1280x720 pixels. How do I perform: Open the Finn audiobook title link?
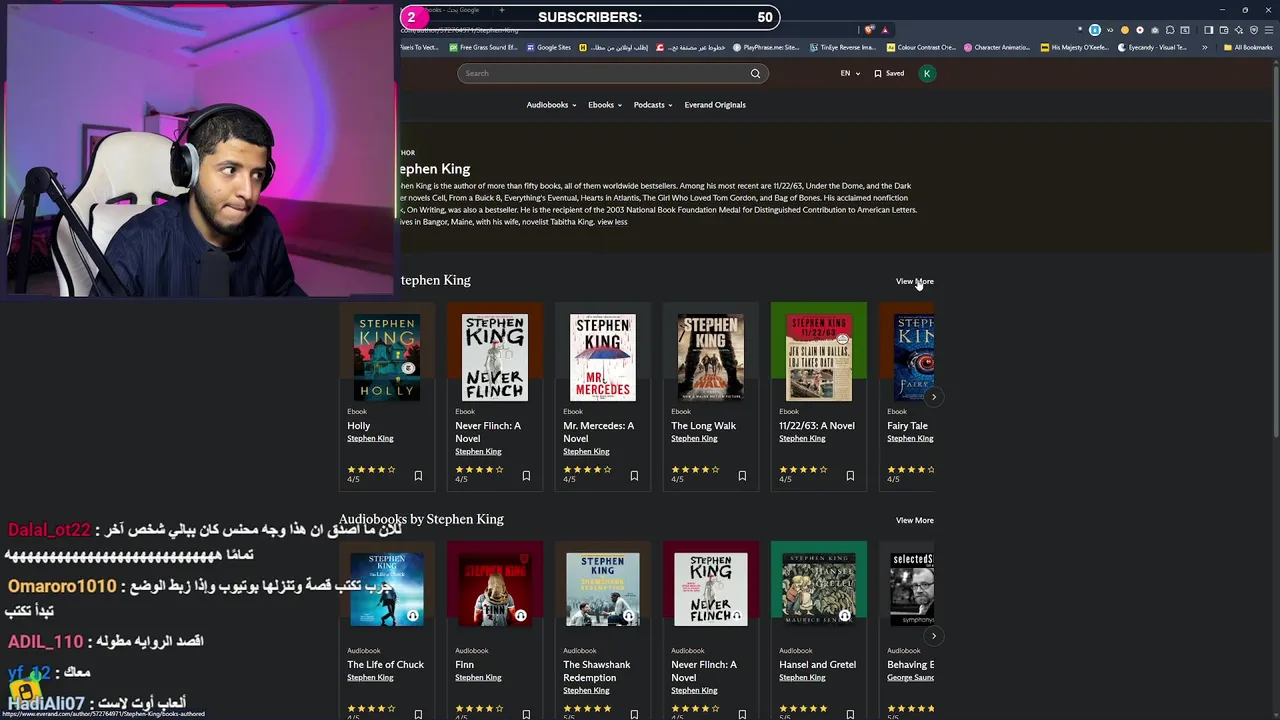pyautogui.click(x=464, y=665)
